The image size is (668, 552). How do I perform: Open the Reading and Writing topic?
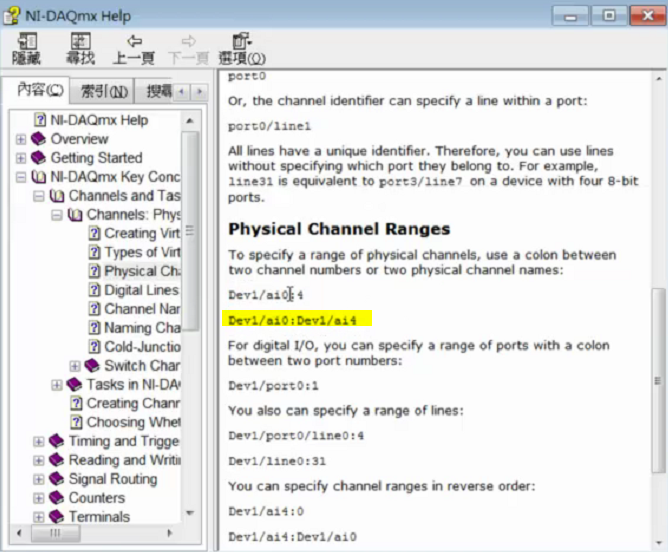pos(124,460)
